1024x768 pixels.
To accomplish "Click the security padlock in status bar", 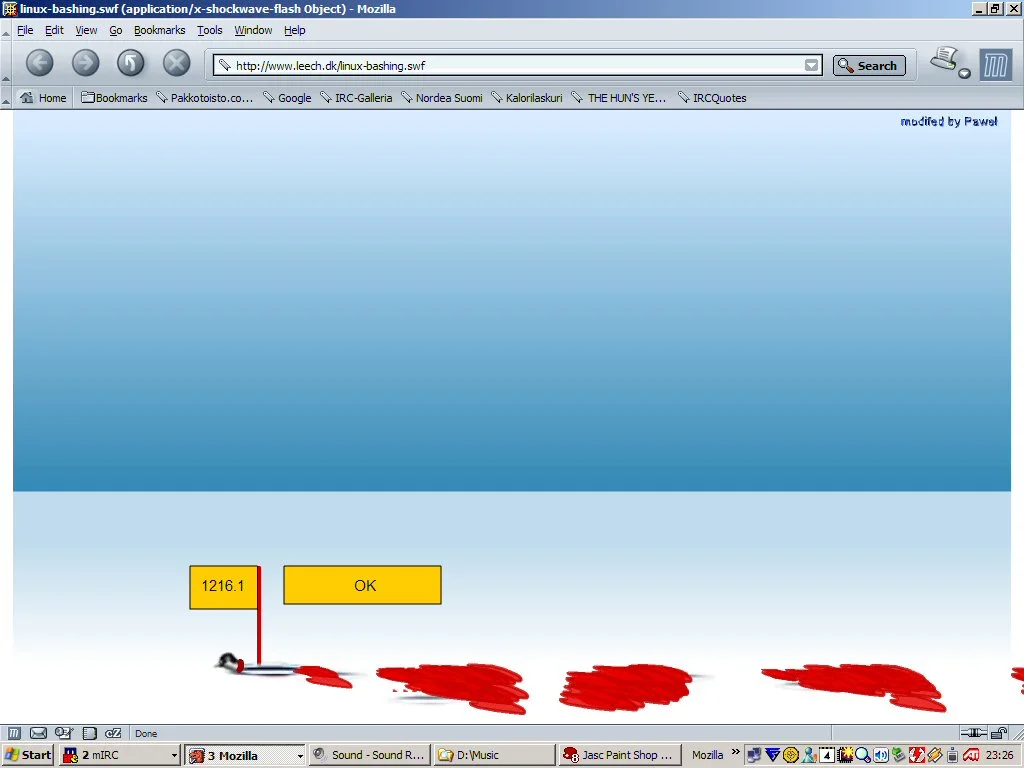I will coord(999,733).
